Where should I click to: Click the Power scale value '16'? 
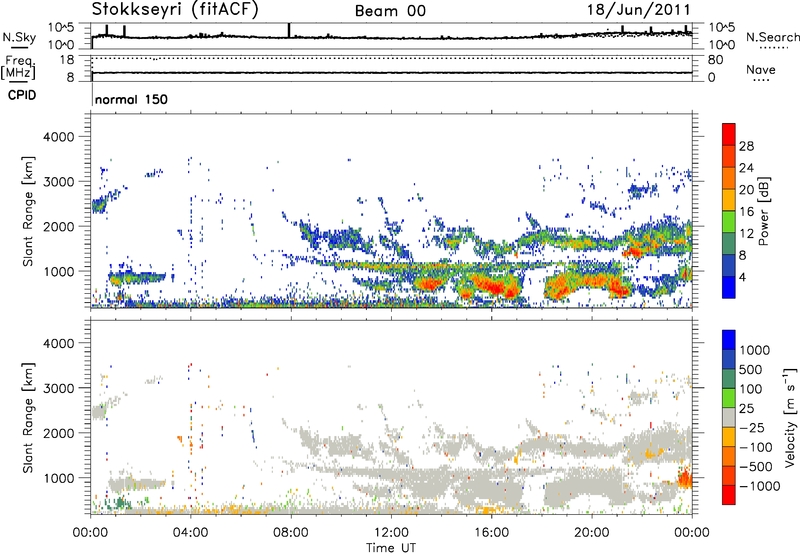746,212
